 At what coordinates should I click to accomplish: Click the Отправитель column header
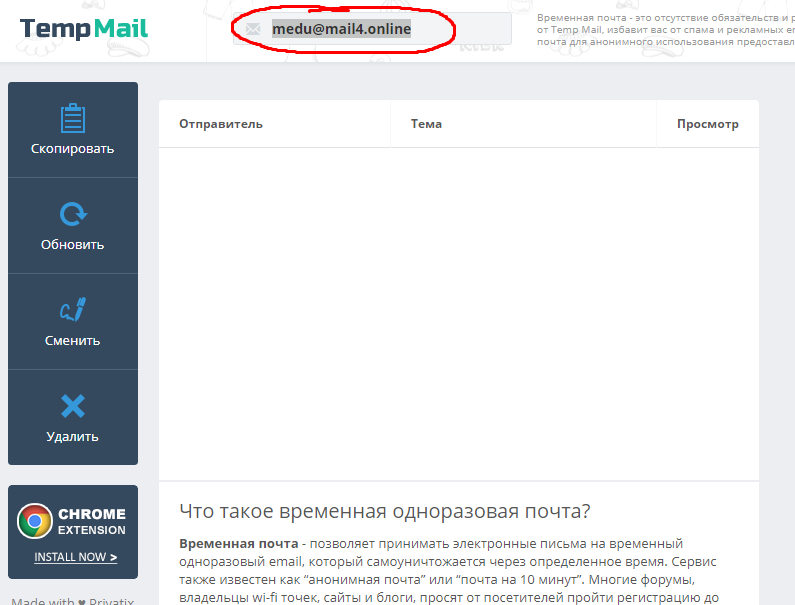221,124
